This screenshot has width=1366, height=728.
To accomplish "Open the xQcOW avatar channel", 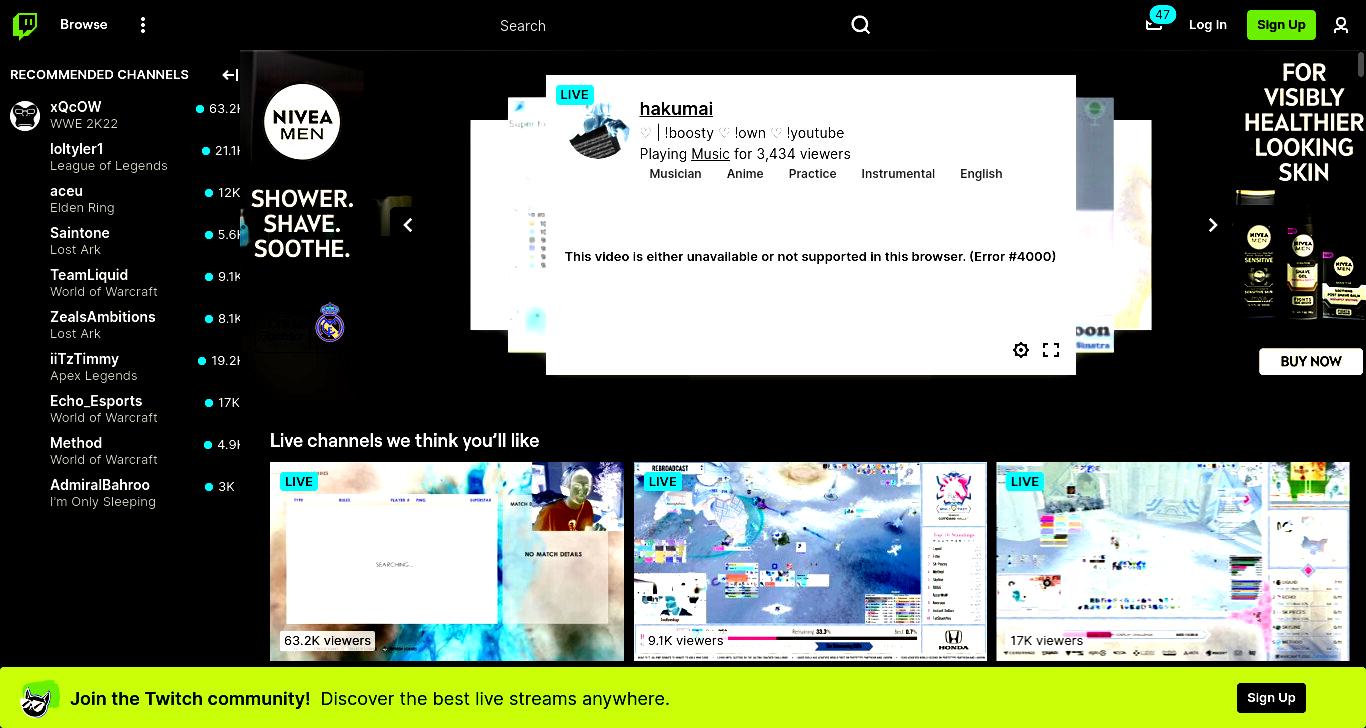I will click(25, 115).
